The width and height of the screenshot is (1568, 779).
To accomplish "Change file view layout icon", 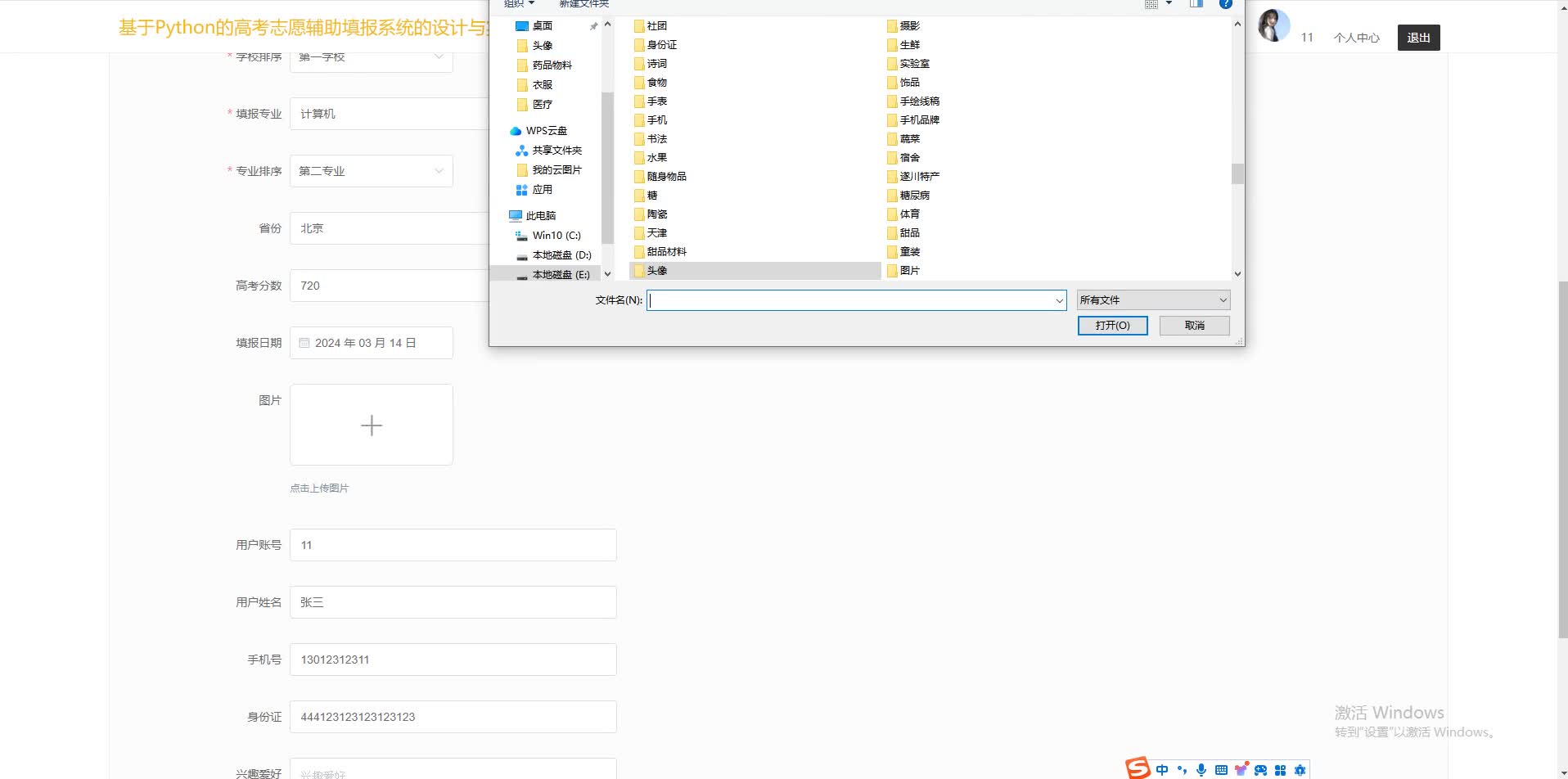I will click(1151, 4).
